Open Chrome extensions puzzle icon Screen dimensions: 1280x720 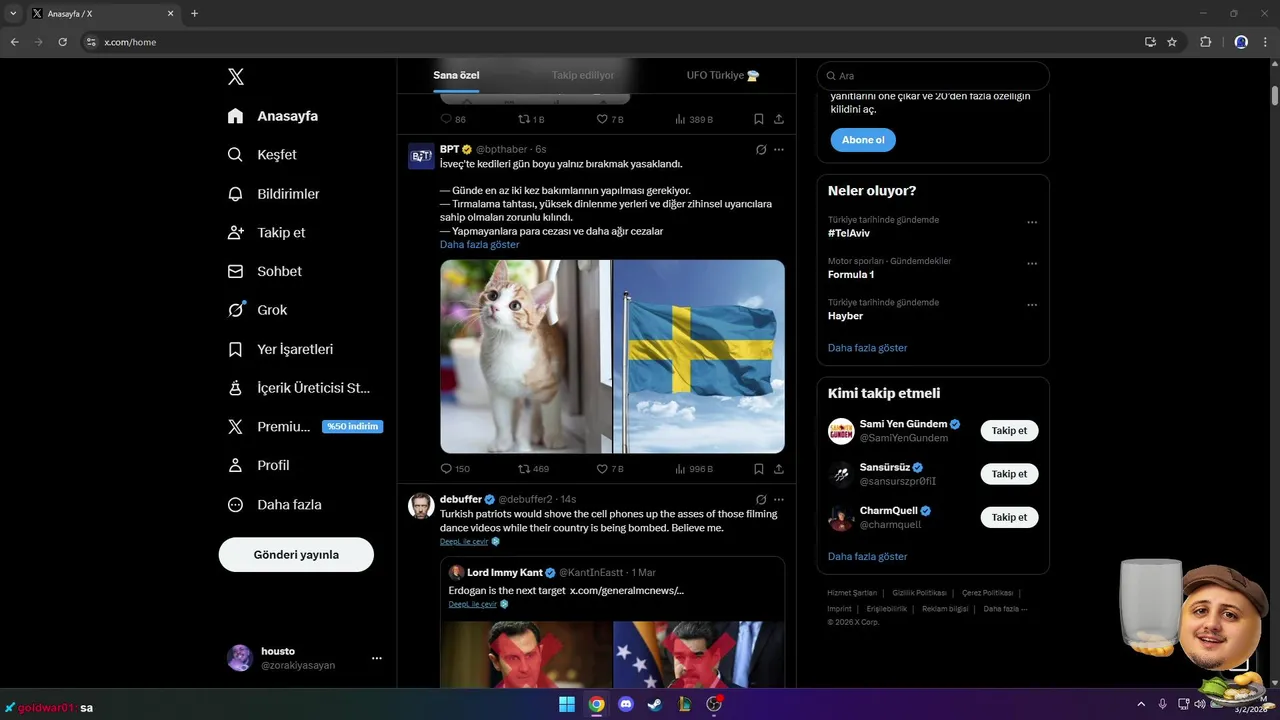tap(1205, 42)
